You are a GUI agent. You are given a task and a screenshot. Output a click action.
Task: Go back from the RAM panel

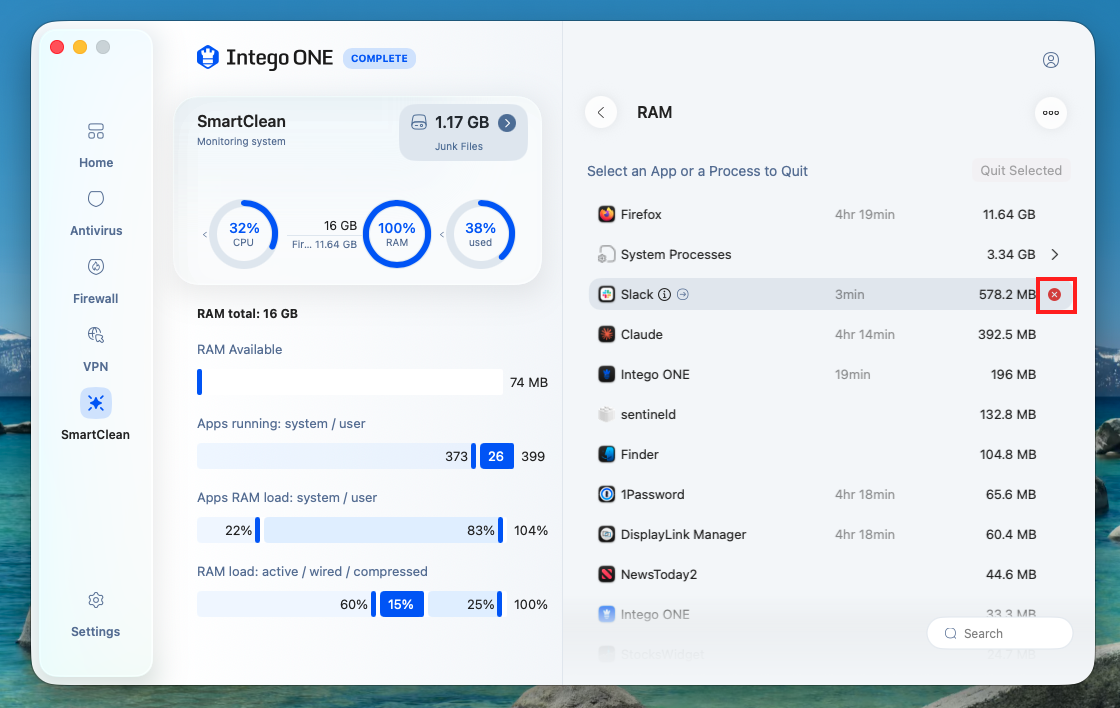(601, 112)
